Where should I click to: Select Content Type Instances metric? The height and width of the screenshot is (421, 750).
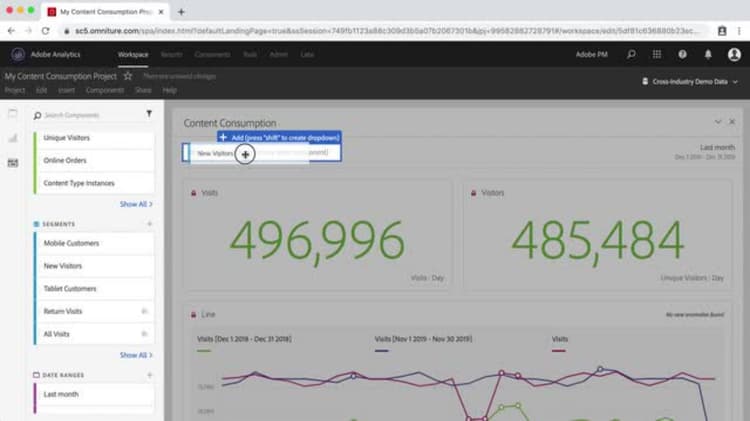(x=95, y=183)
